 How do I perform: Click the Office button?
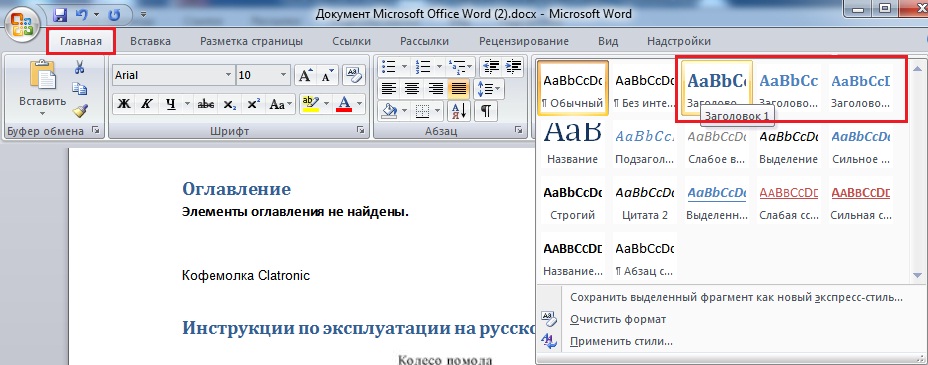tap(22, 24)
